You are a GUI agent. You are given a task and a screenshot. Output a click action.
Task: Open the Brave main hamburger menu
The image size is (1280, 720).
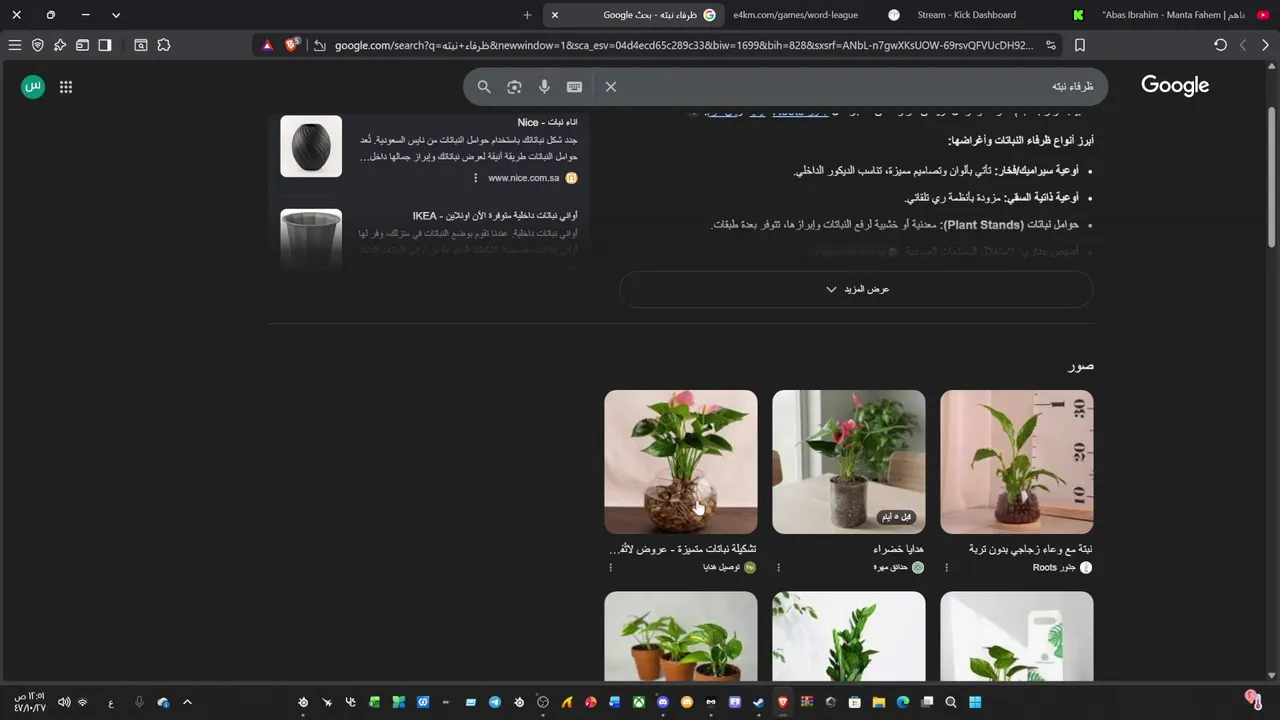(x=15, y=45)
